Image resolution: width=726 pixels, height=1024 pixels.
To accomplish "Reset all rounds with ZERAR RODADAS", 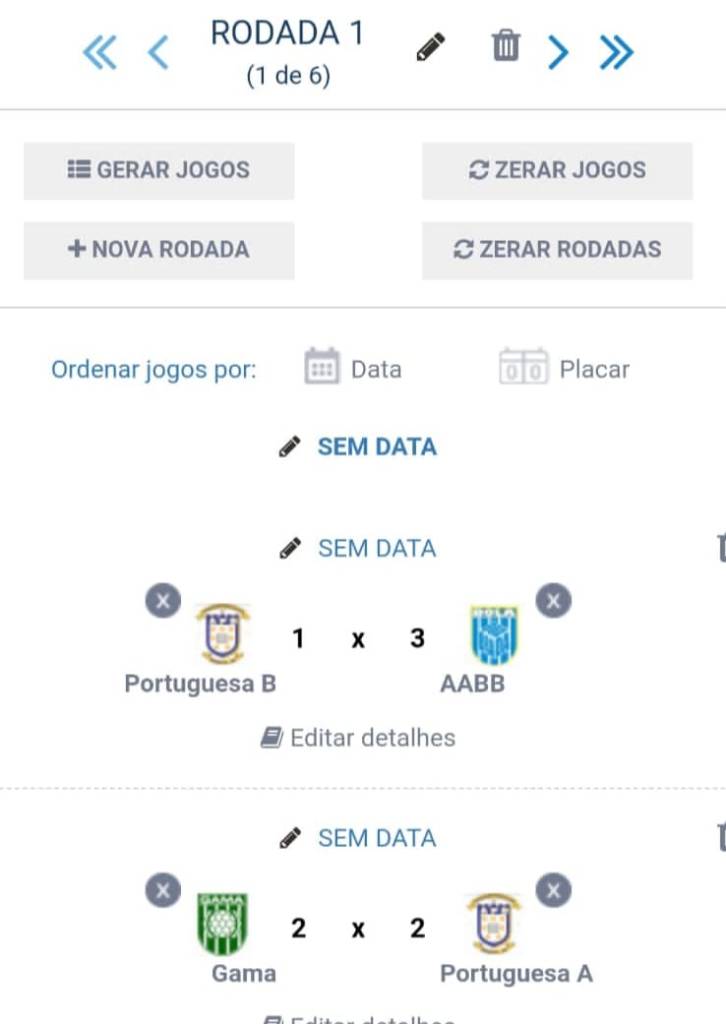I will tap(557, 249).
